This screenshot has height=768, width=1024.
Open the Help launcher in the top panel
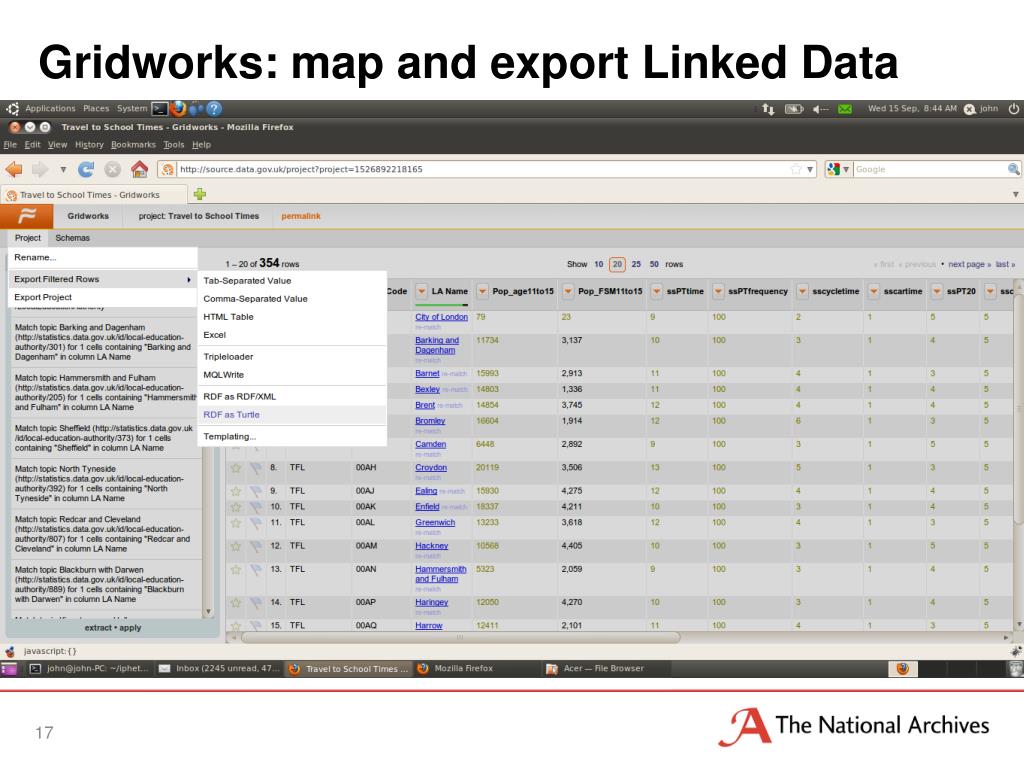[214, 108]
